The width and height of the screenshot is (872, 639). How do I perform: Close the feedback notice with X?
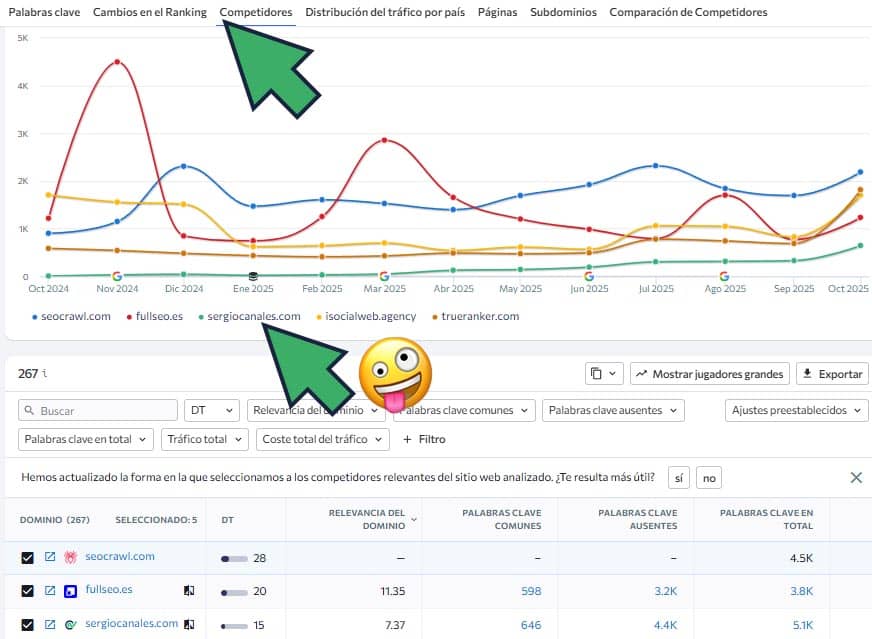click(x=856, y=478)
